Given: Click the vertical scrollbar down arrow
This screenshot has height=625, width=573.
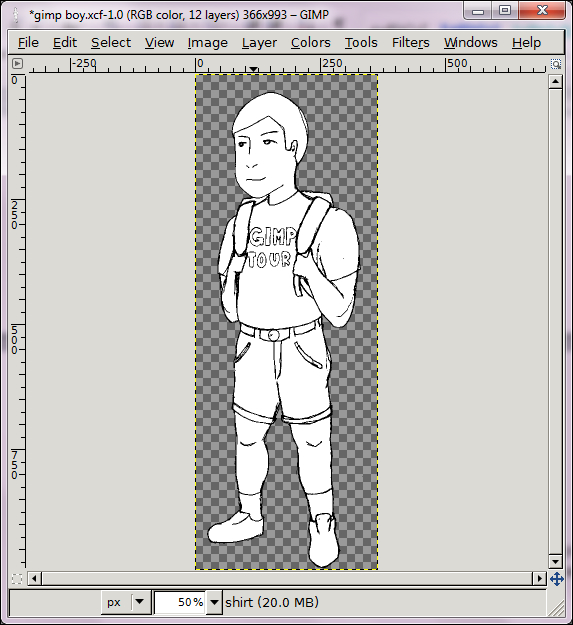Looking at the screenshot, I should (x=555, y=562).
